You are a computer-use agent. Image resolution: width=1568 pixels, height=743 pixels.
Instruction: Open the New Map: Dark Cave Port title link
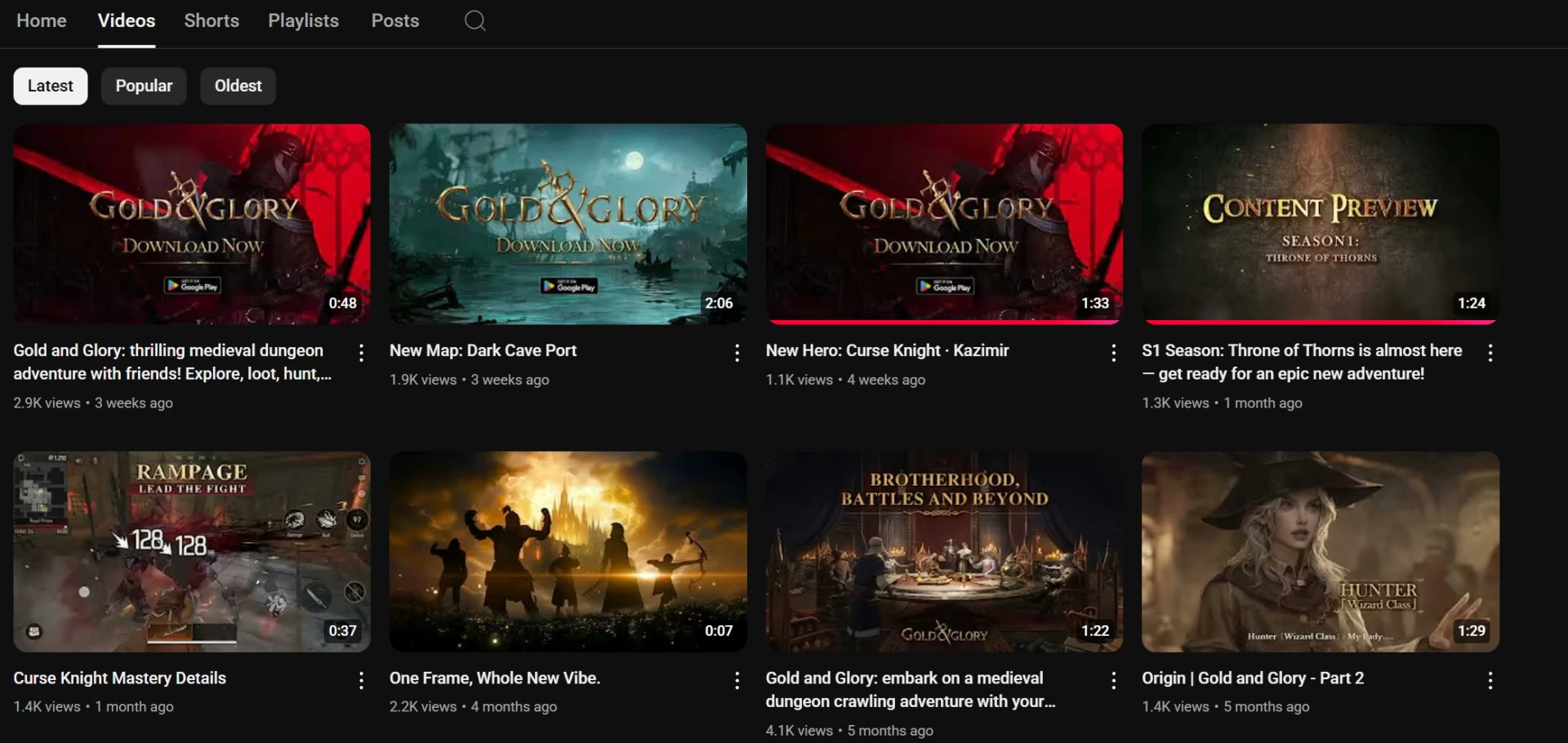(x=483, y=350)
